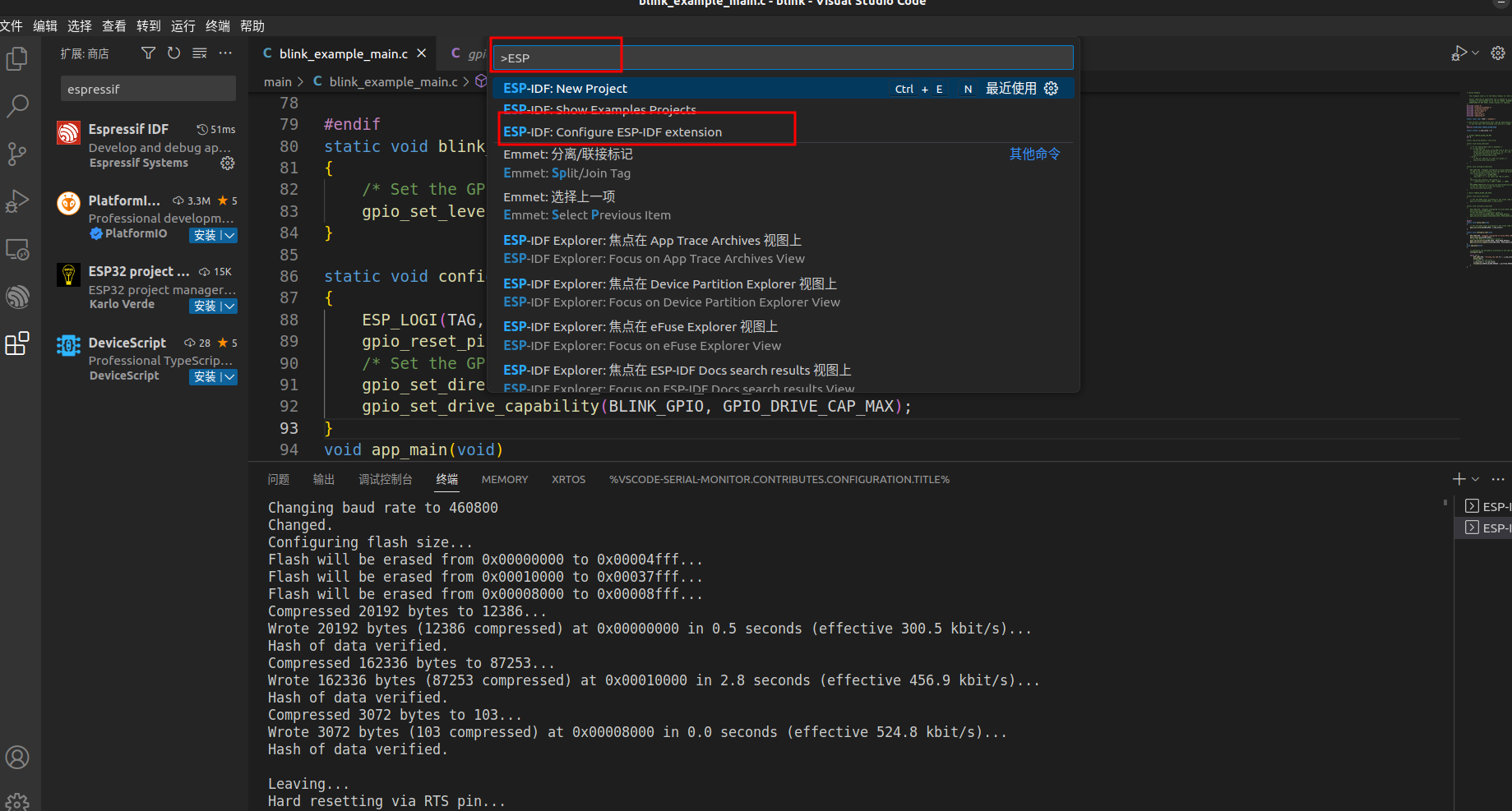This screenshot has height=811, width=1512.
Task: Open new terminal profile dropdown
Action: (1476, 479)
